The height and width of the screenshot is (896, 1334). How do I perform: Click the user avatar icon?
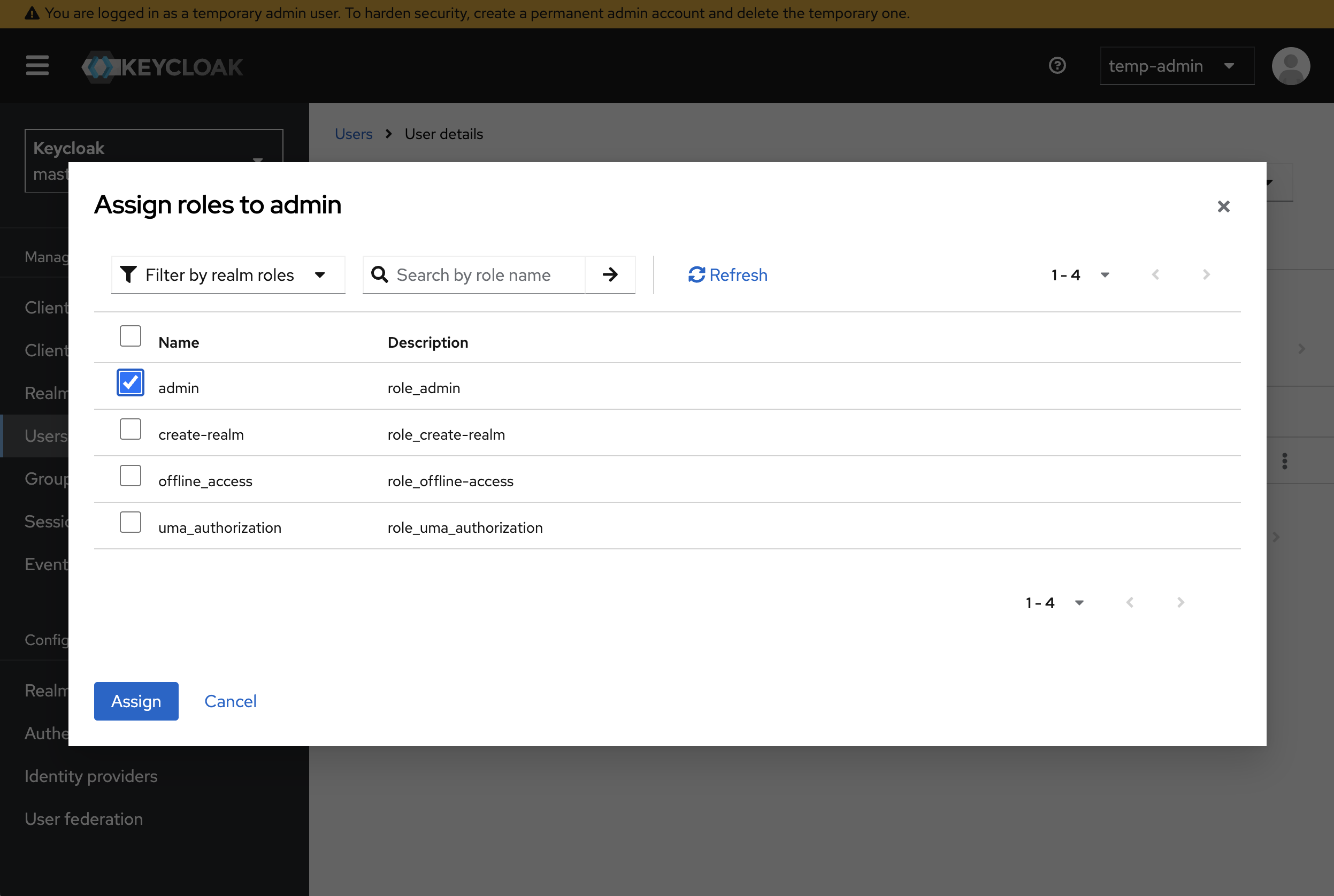1291,66
